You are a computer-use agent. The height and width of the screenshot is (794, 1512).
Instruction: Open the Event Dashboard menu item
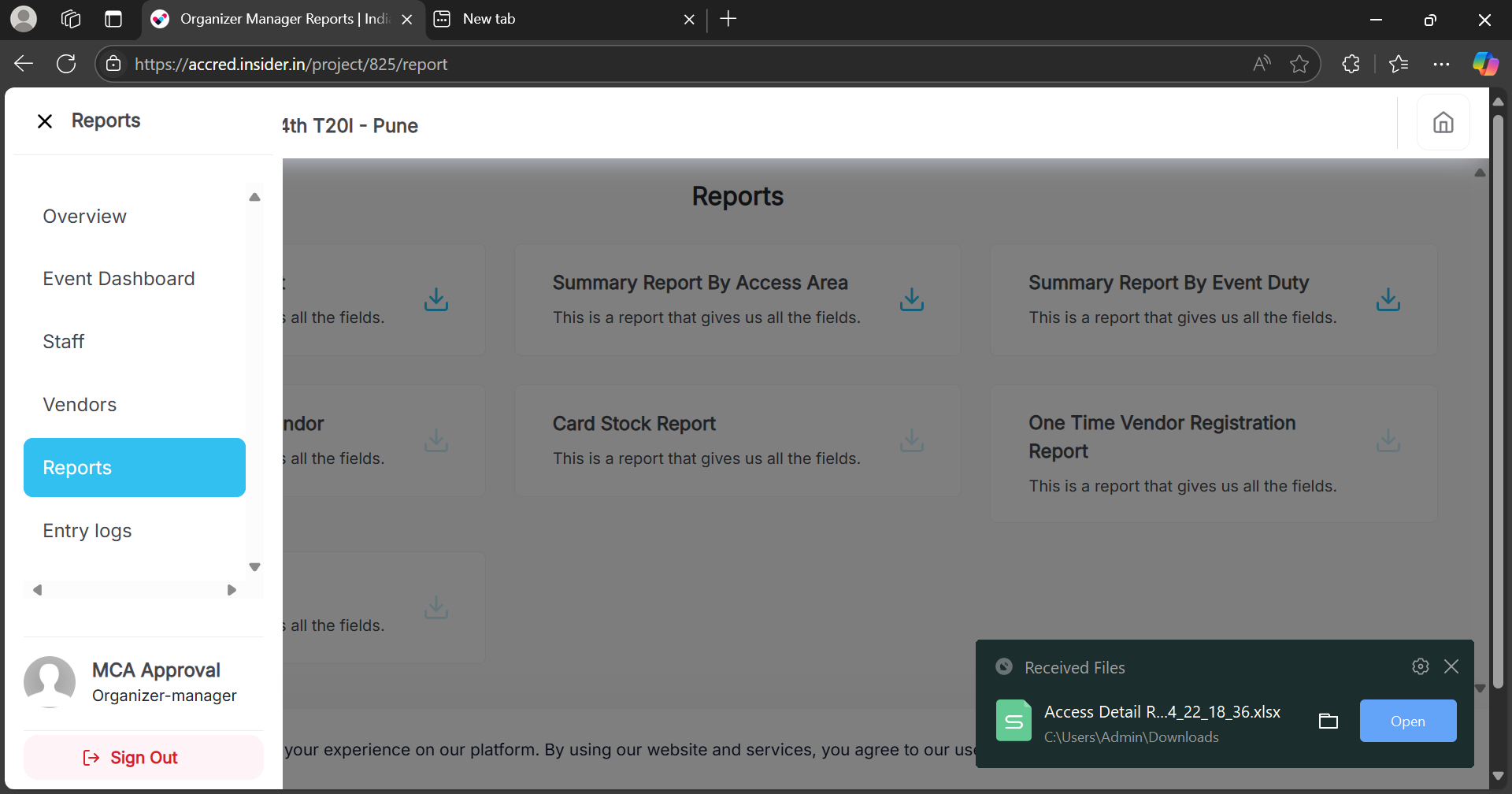click(x=119, y=279)
